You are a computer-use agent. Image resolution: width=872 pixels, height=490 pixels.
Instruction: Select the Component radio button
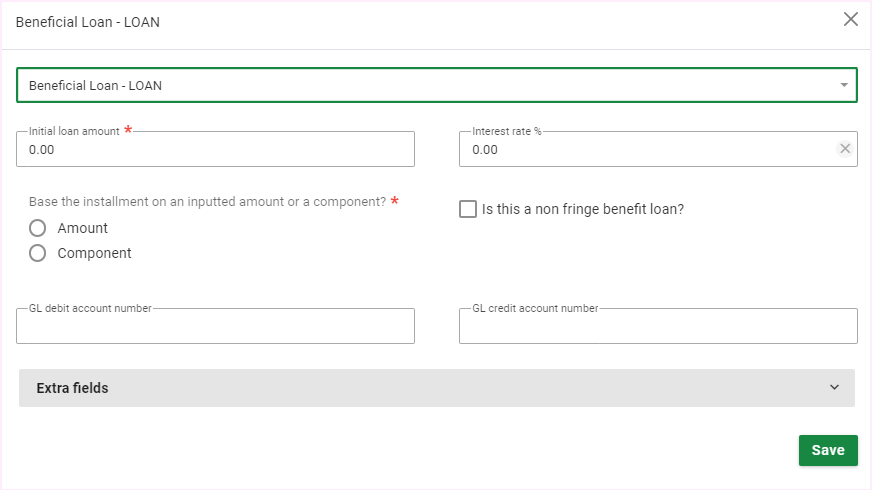(38, 253)
